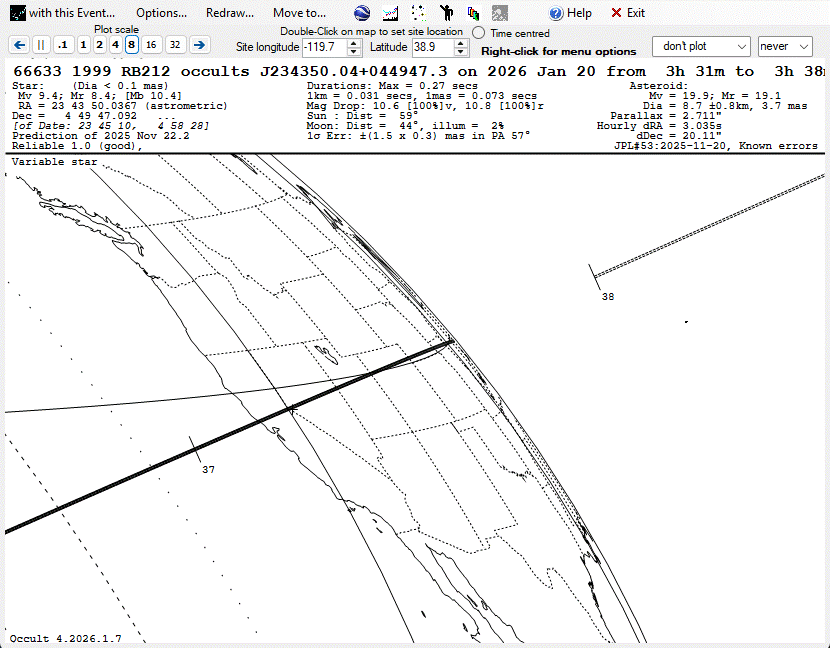The height and width of the screenshot is (648, 830).
Task: Click the grayed-out image icon
Action: [499, 13]
